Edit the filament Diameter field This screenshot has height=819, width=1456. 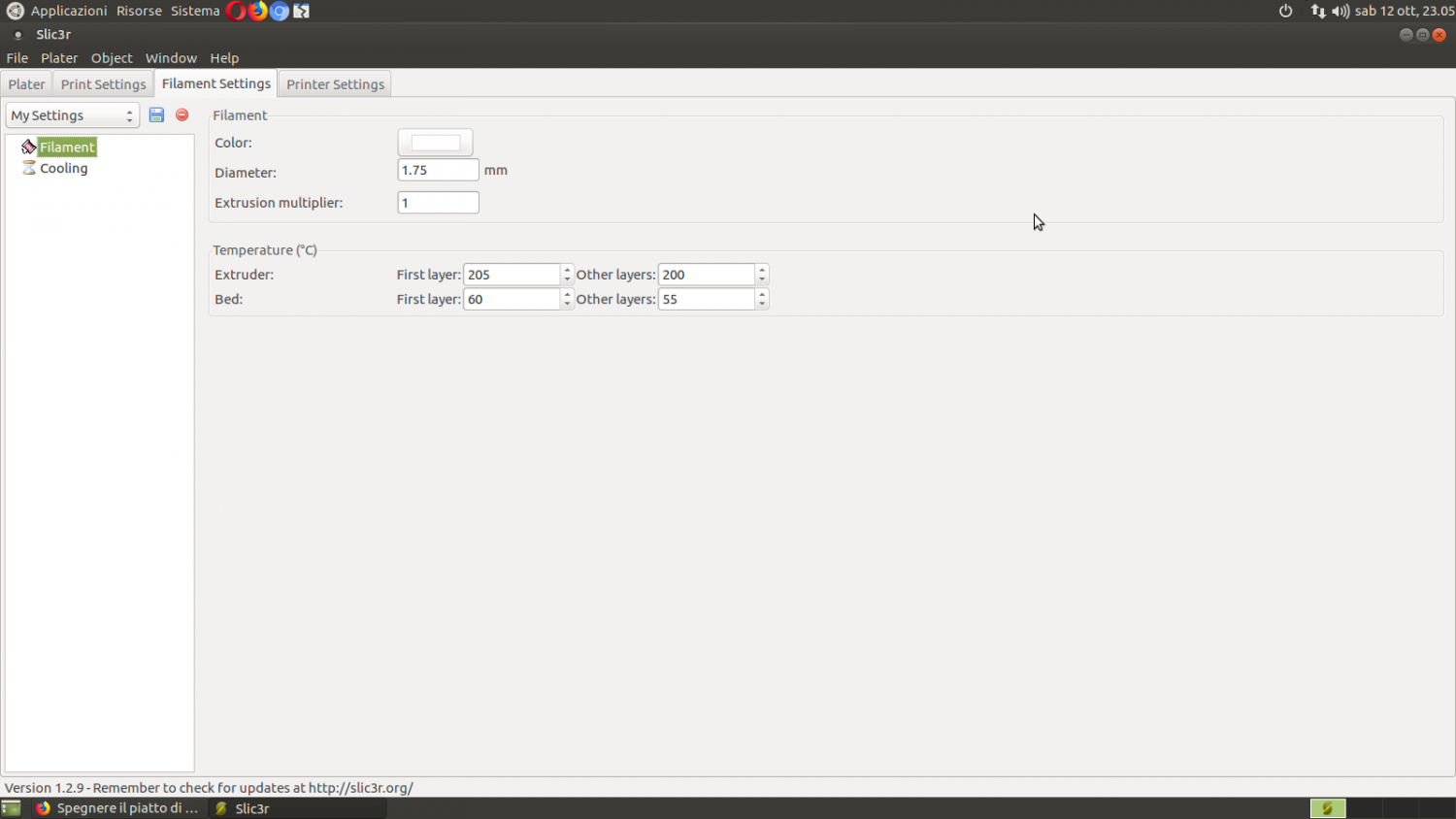[x=438, y=170]
